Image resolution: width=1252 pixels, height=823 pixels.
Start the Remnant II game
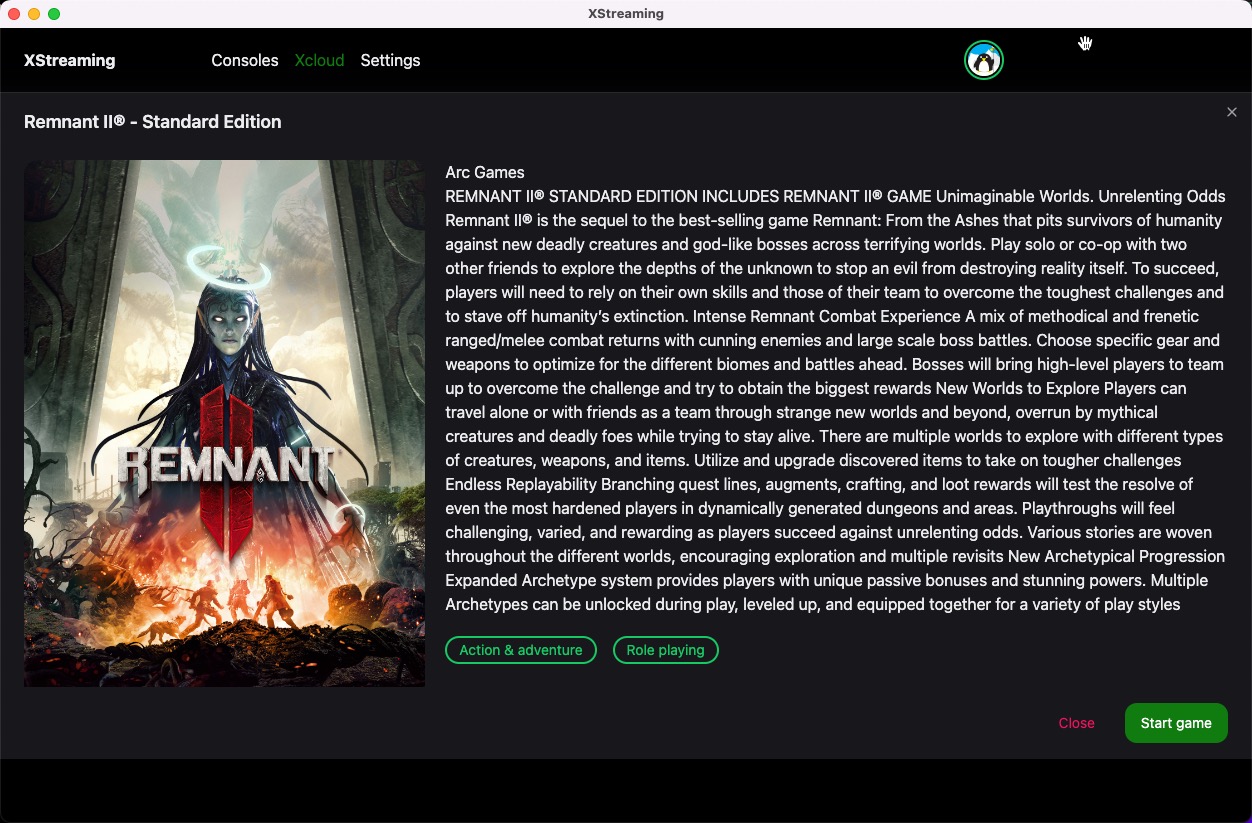click(x=1176, y=723)
